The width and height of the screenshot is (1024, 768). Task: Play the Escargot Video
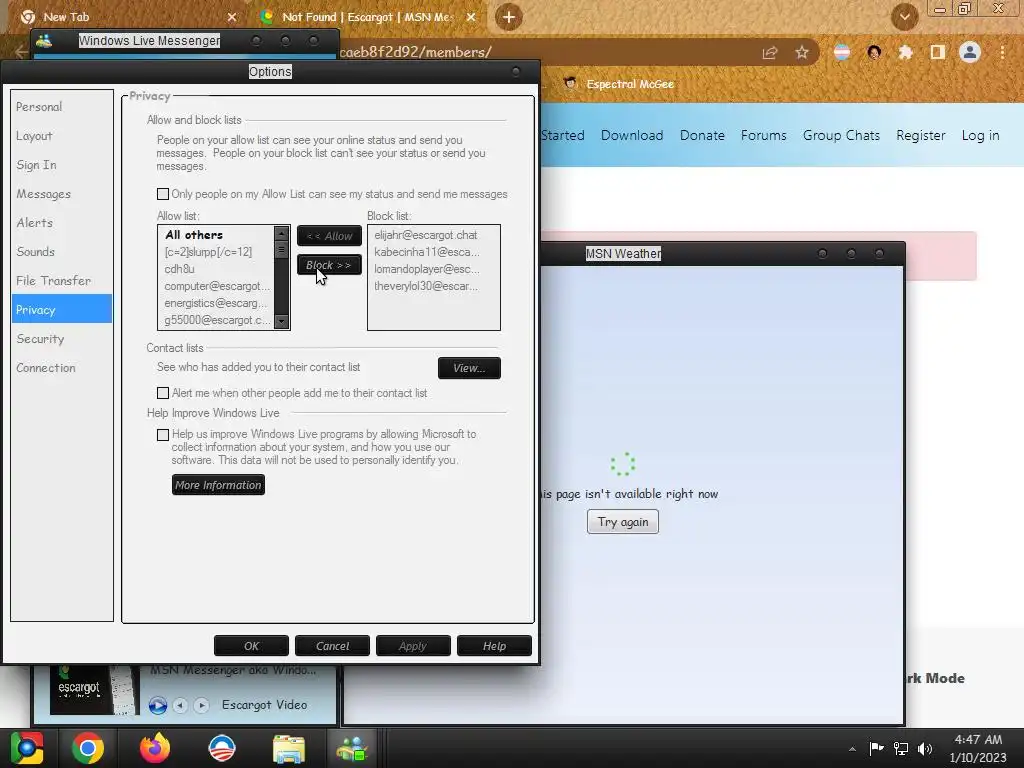[x=157, y=705]
